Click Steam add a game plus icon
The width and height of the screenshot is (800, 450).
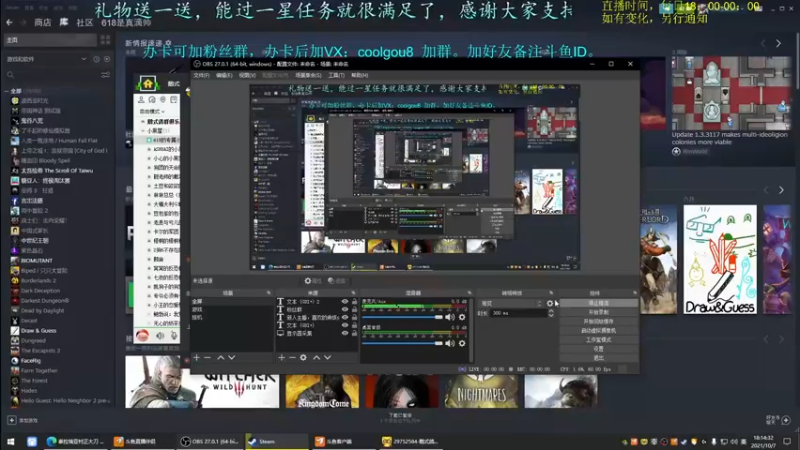[12, 420]
